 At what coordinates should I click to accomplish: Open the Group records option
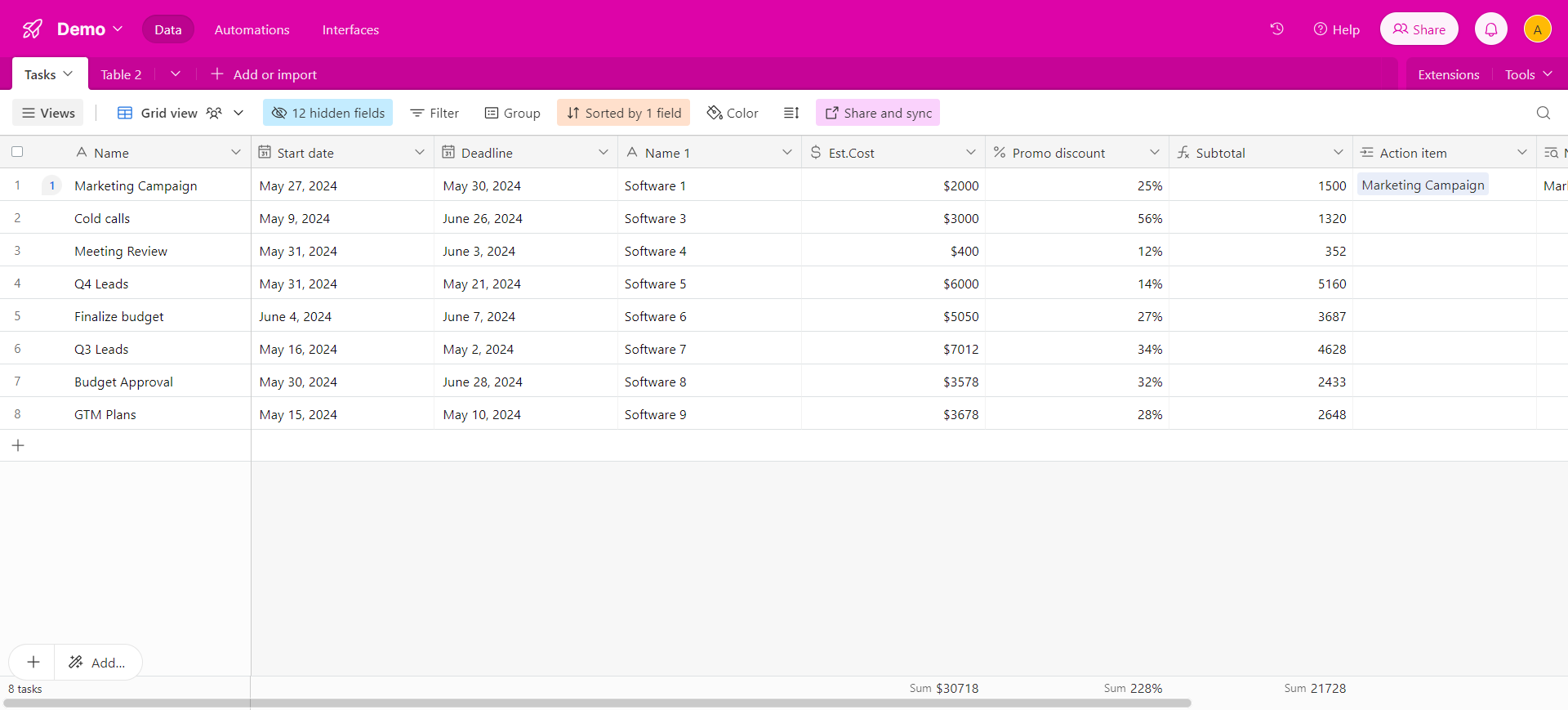click(512, 113)
